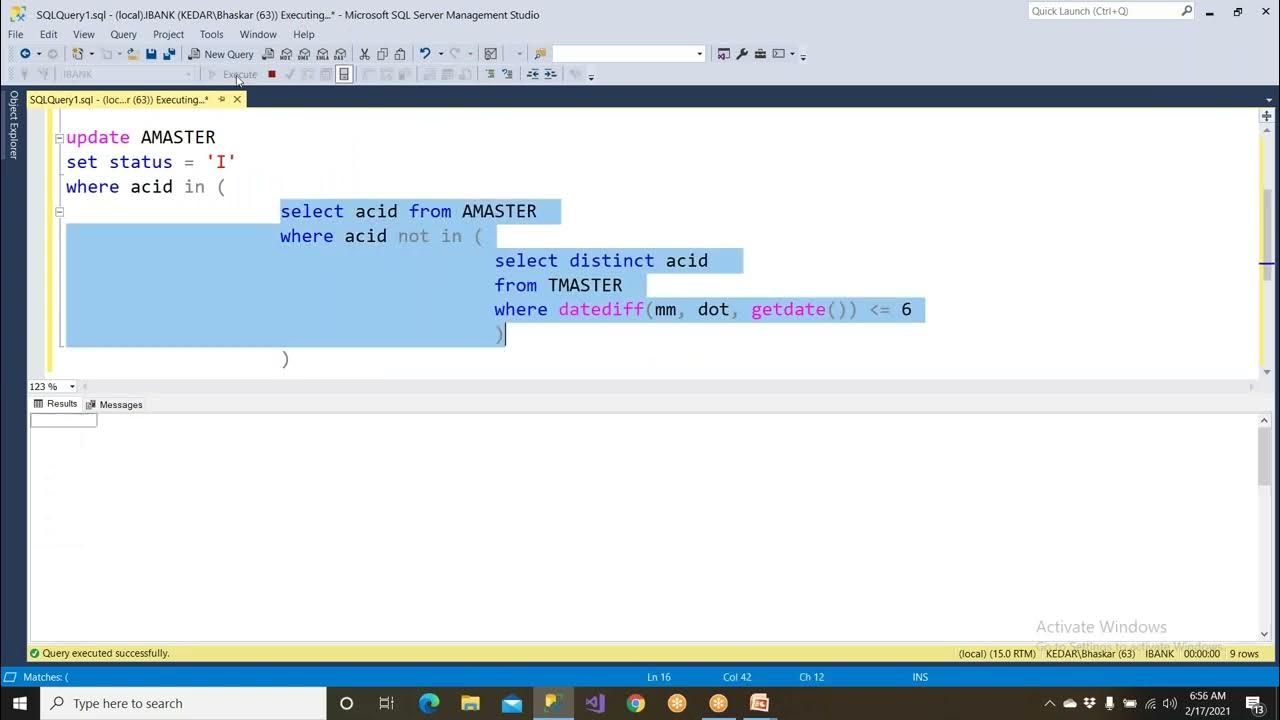
Task: Toggle pin on the SQLQuery1.sql tab
Action: point(221,100)
